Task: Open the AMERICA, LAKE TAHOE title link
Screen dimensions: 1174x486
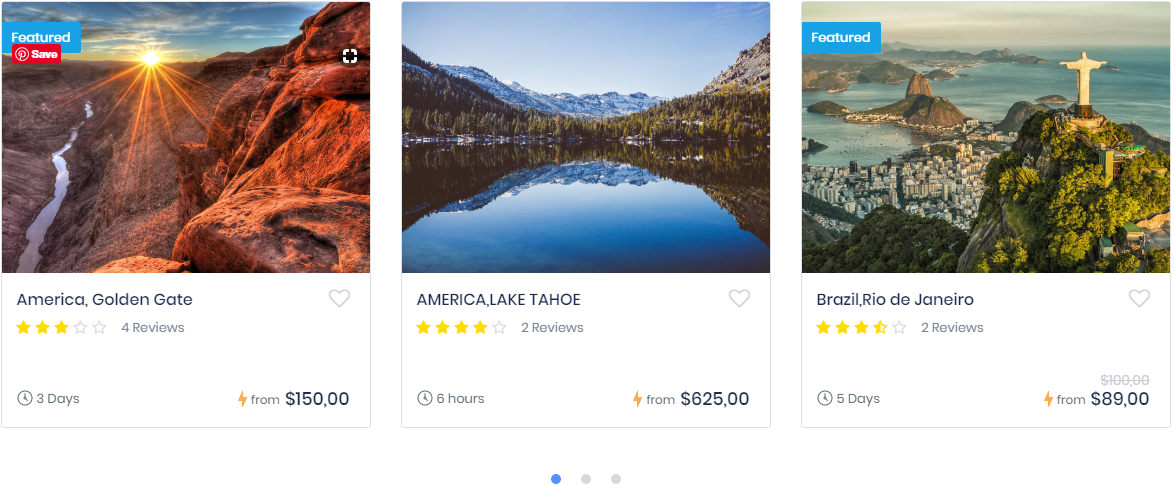Action: (498, 300)
